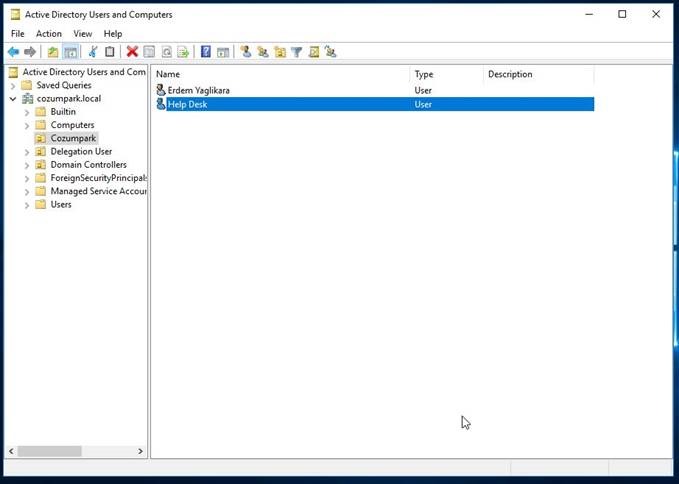Sort by the Type column header
Image resolution: width=679 pixels, height=484 pixels.
[446, 74]
